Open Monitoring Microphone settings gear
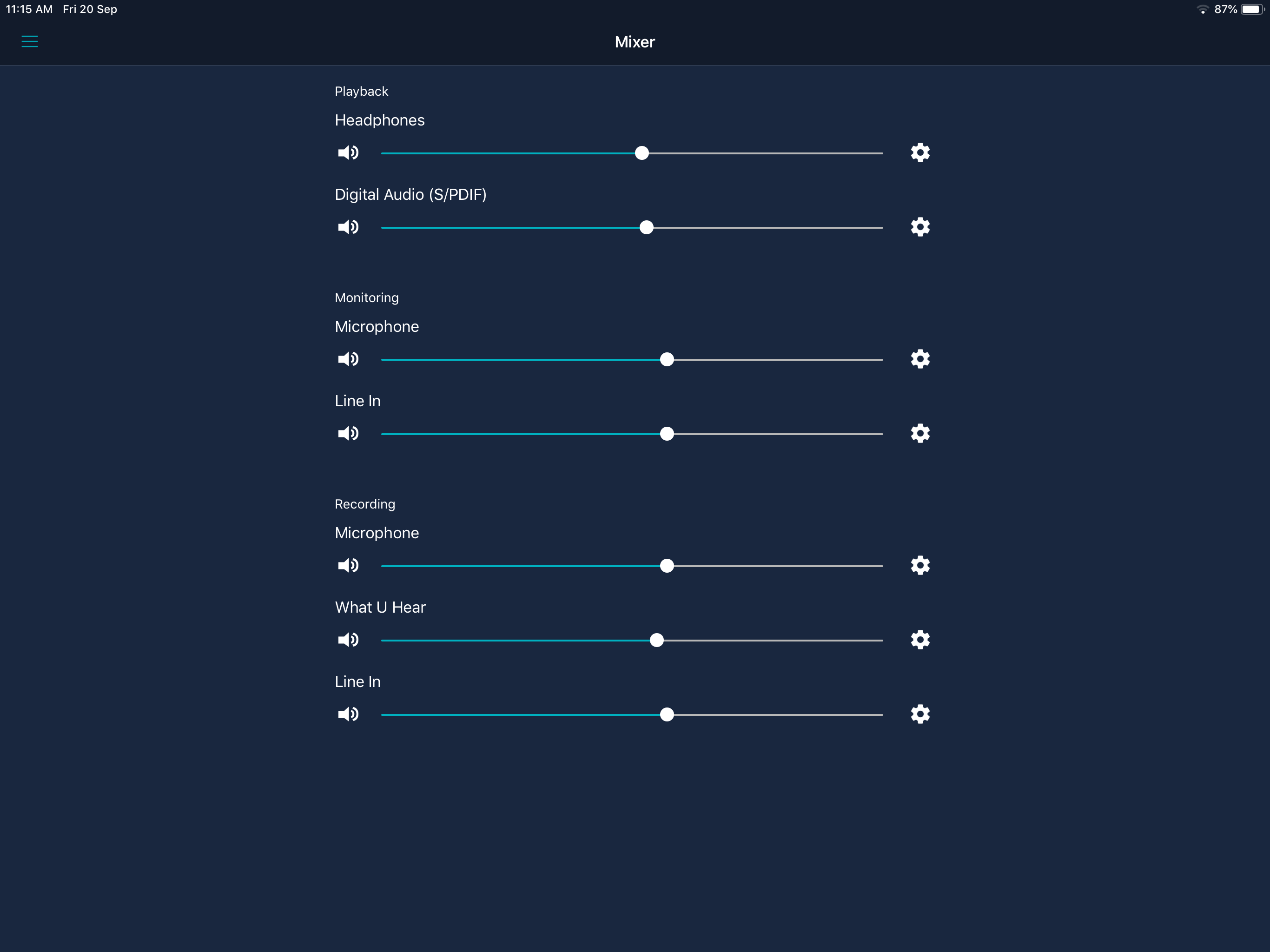Viewport: 1270px width, 952px height. coord(920,359)
